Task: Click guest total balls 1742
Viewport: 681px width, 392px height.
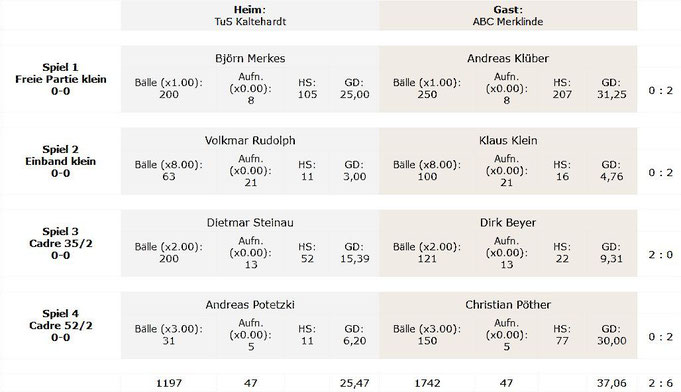Action: (x=427, y=383)
